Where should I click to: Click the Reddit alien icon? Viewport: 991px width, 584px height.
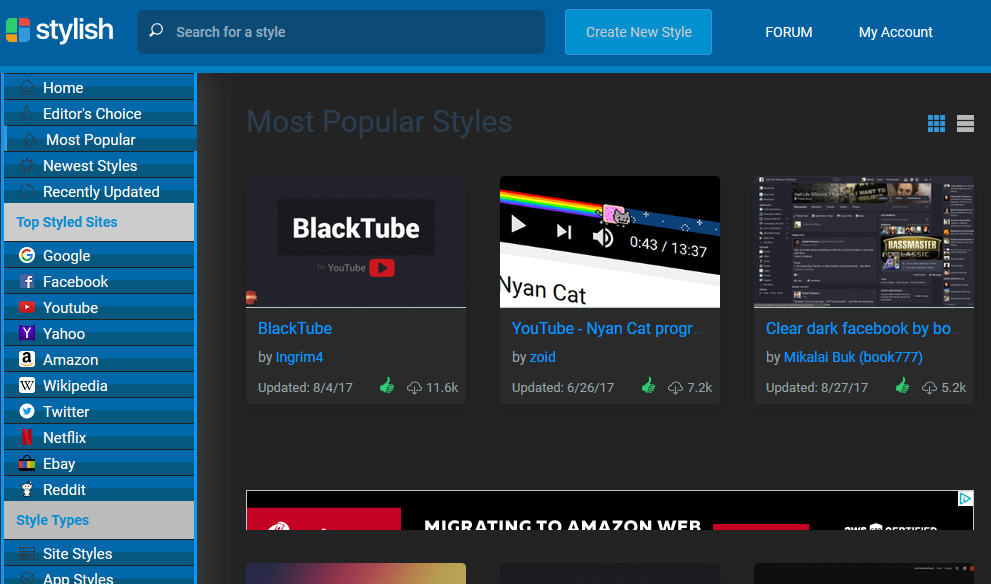point(27,489)
